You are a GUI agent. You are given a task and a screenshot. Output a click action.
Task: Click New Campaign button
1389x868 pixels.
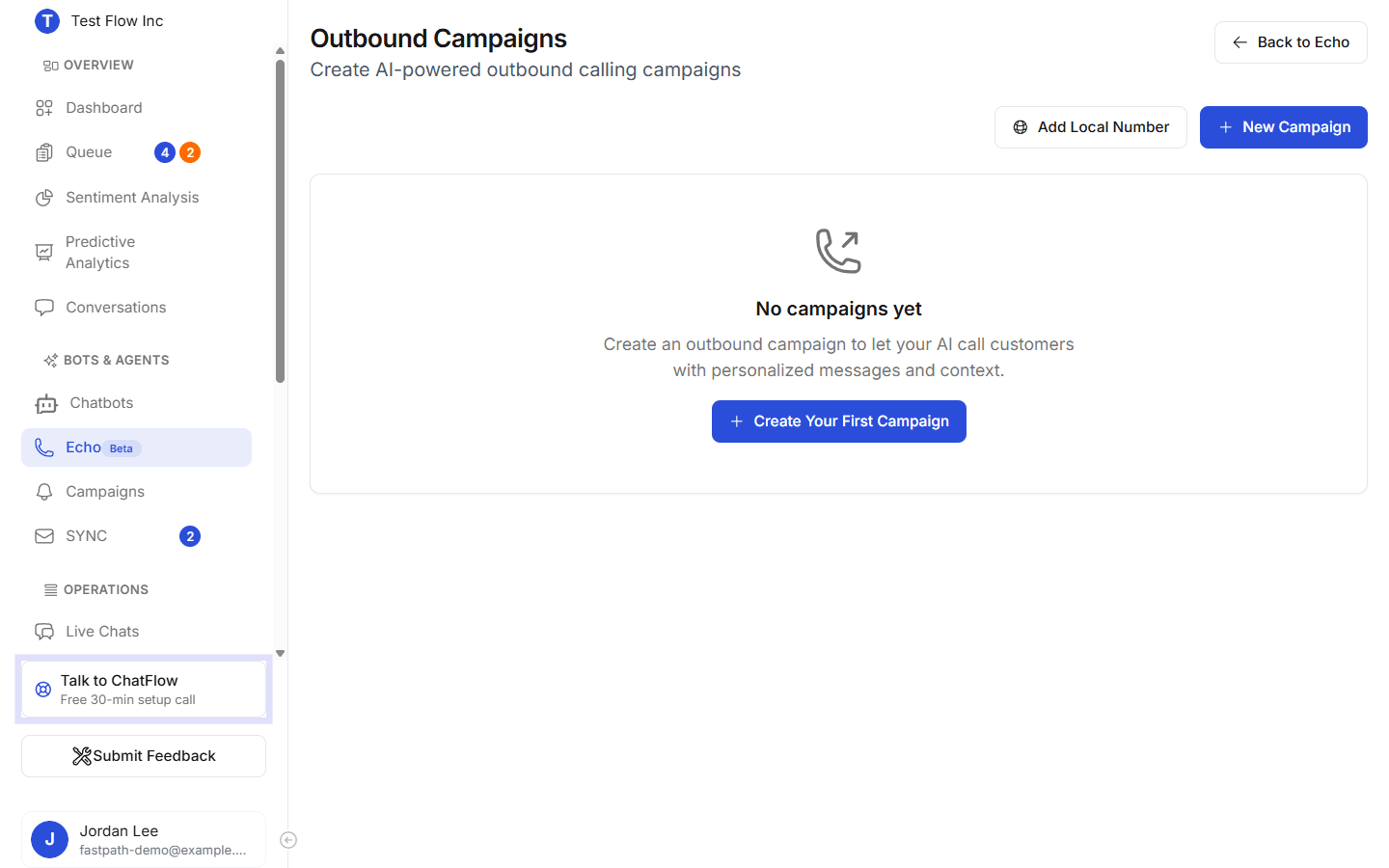click(1284, 127)
